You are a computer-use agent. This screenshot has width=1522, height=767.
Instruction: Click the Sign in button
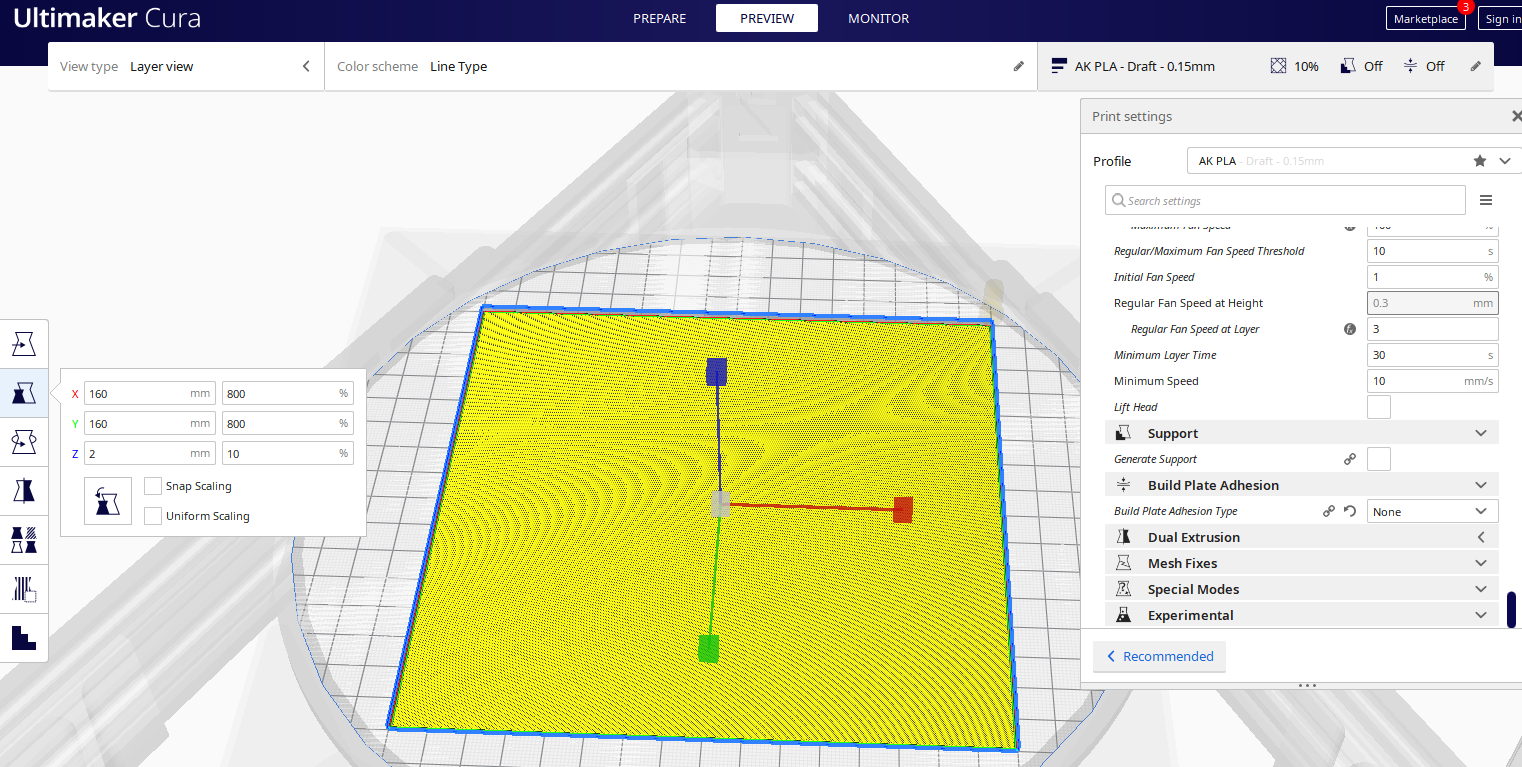tap(1500, 19)
